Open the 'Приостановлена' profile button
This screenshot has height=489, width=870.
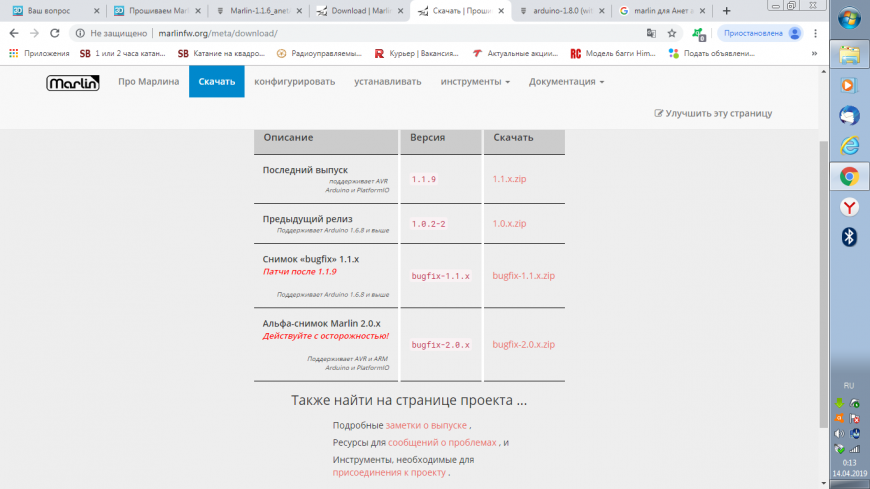coord(761,33)
